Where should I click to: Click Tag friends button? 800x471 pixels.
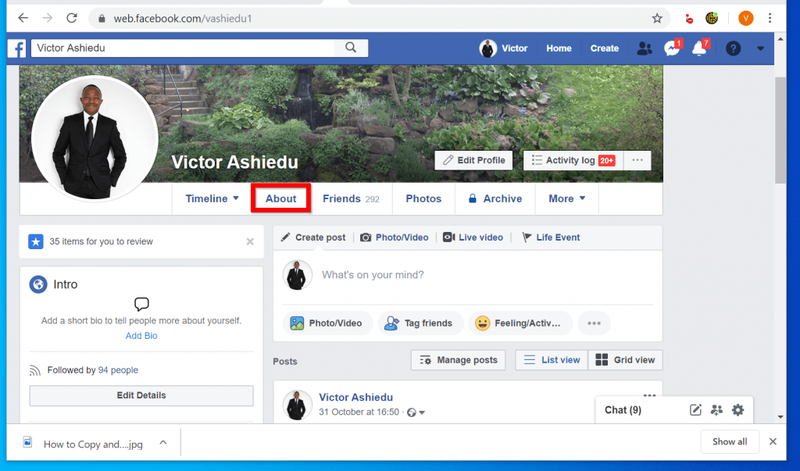click(420, 323)
